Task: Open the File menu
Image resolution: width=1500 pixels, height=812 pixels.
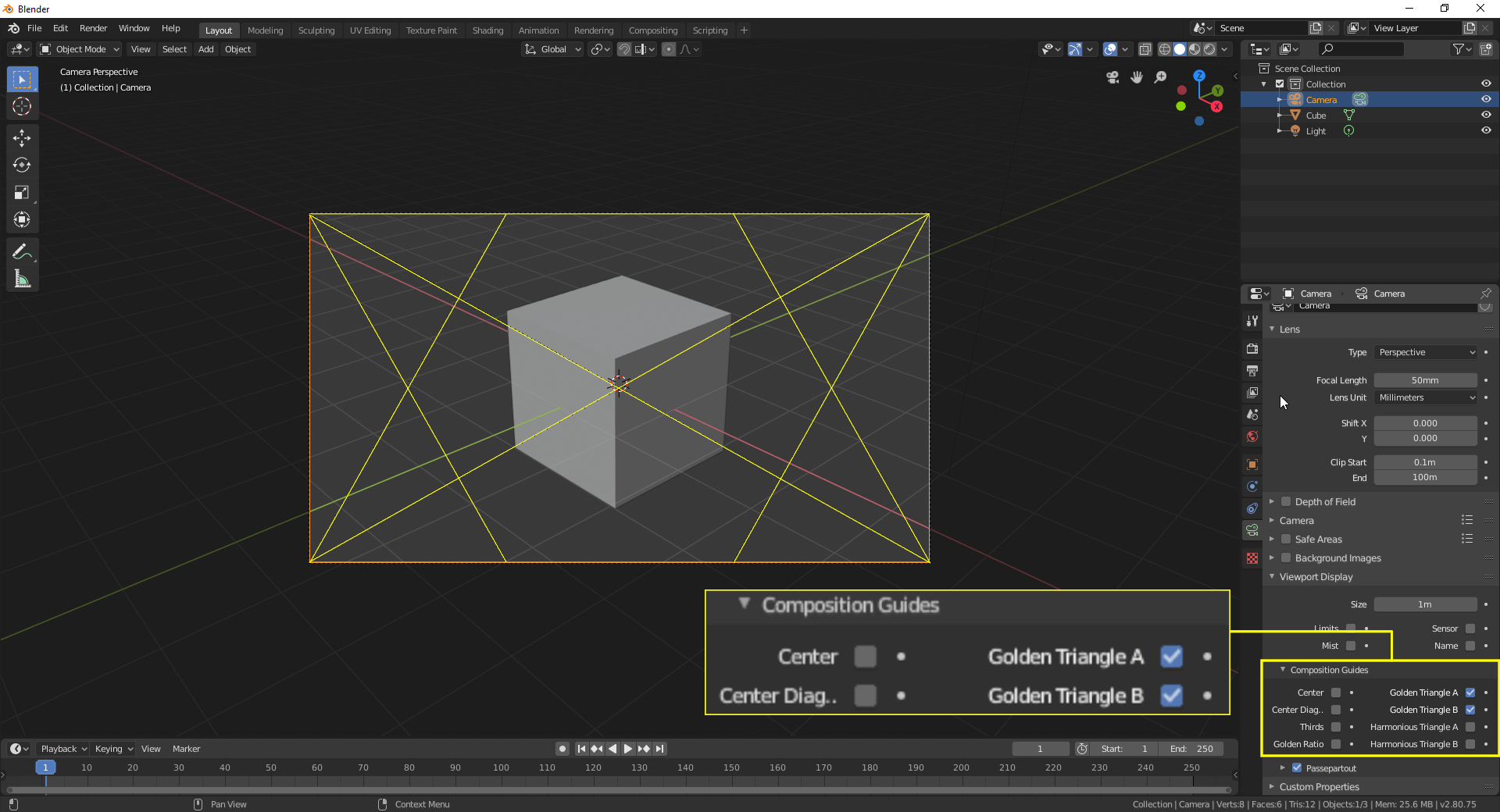Action: tap(34, 28)
